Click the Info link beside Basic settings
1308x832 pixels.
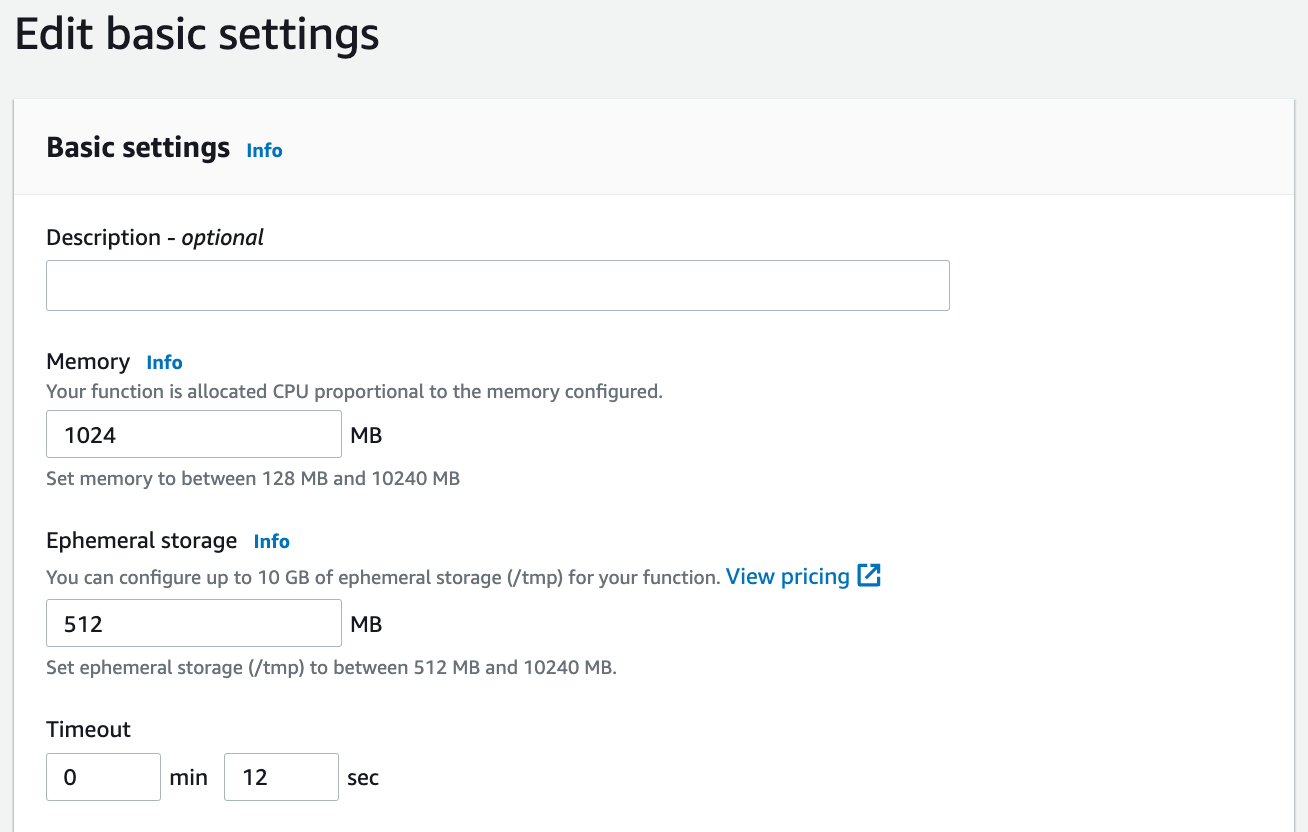point(264,151)
